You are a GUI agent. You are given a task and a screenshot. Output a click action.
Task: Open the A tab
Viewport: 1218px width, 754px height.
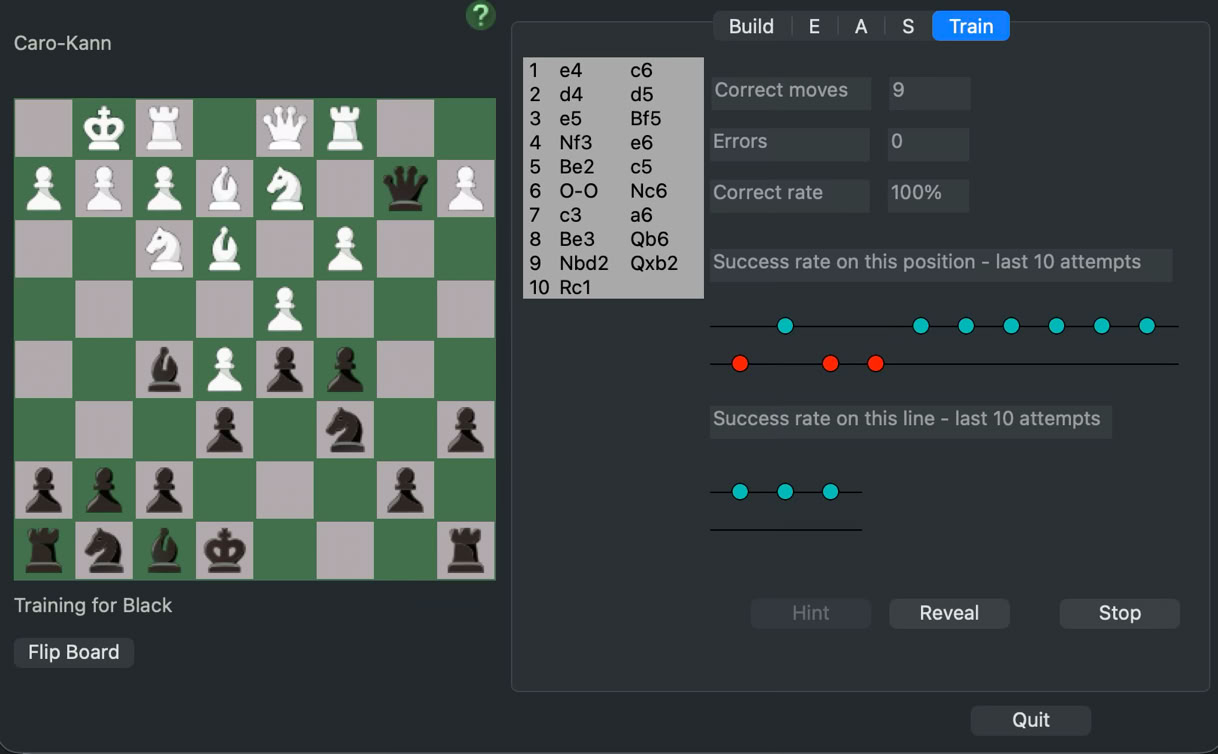(x=861, y=26)
